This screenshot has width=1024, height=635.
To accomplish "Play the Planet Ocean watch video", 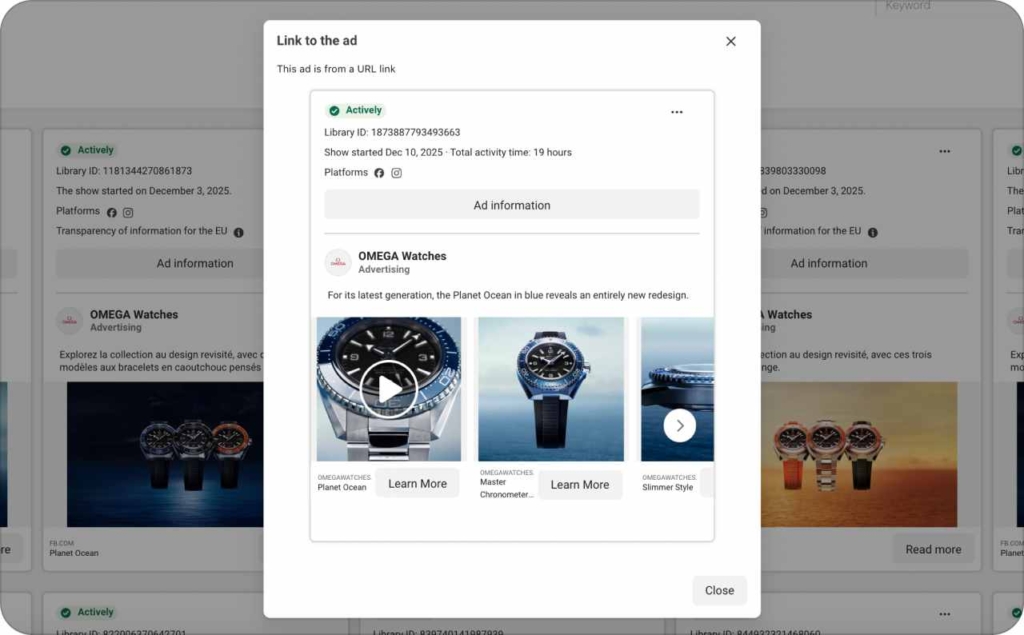I will point(389,389).
